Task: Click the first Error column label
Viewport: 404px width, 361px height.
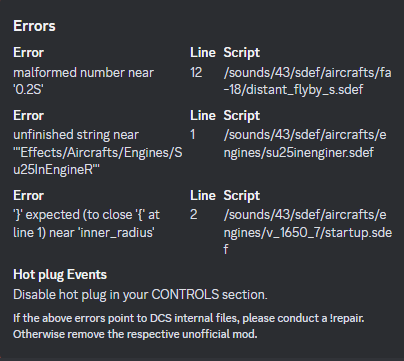Action: 28,52
